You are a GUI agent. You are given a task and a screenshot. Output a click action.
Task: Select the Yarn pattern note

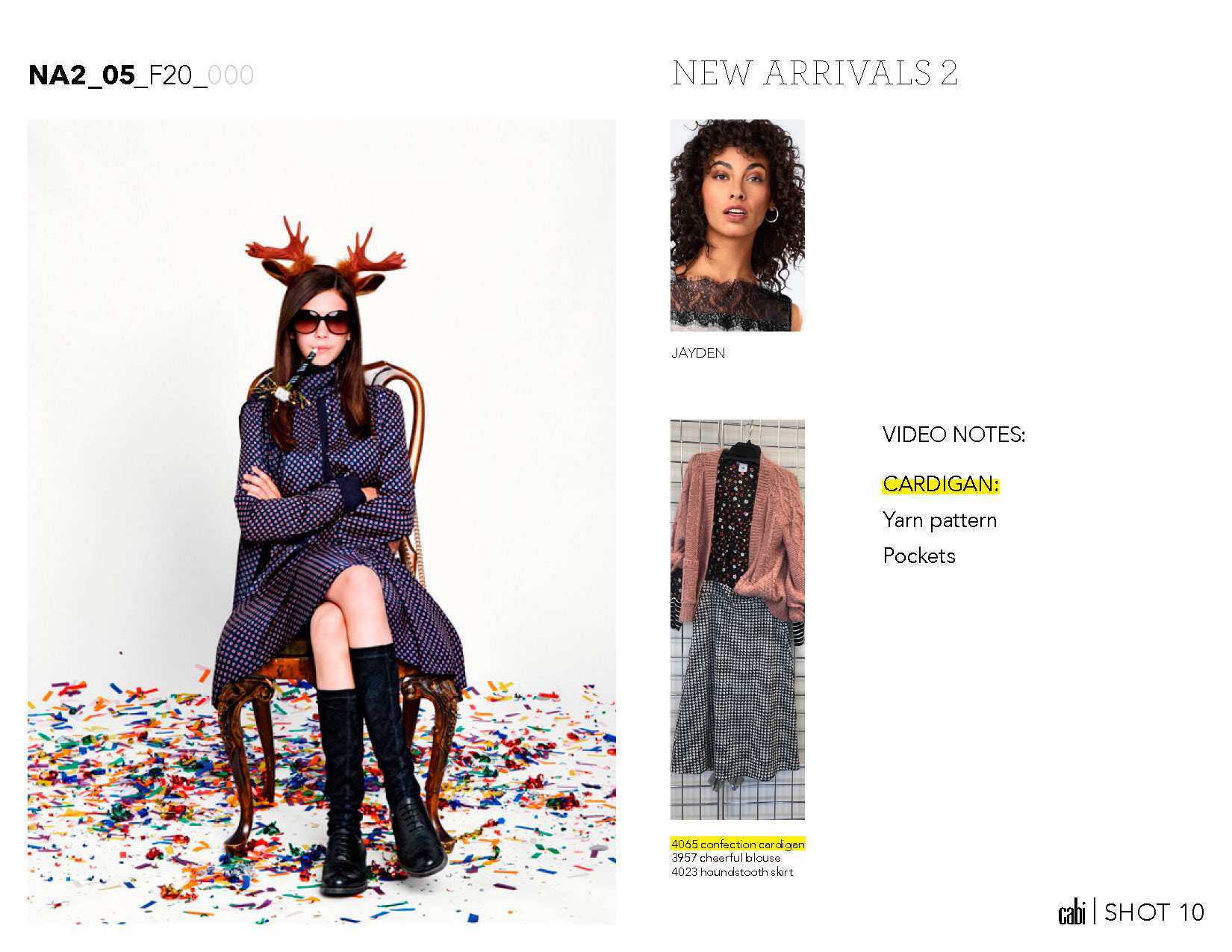pos(939,520)
